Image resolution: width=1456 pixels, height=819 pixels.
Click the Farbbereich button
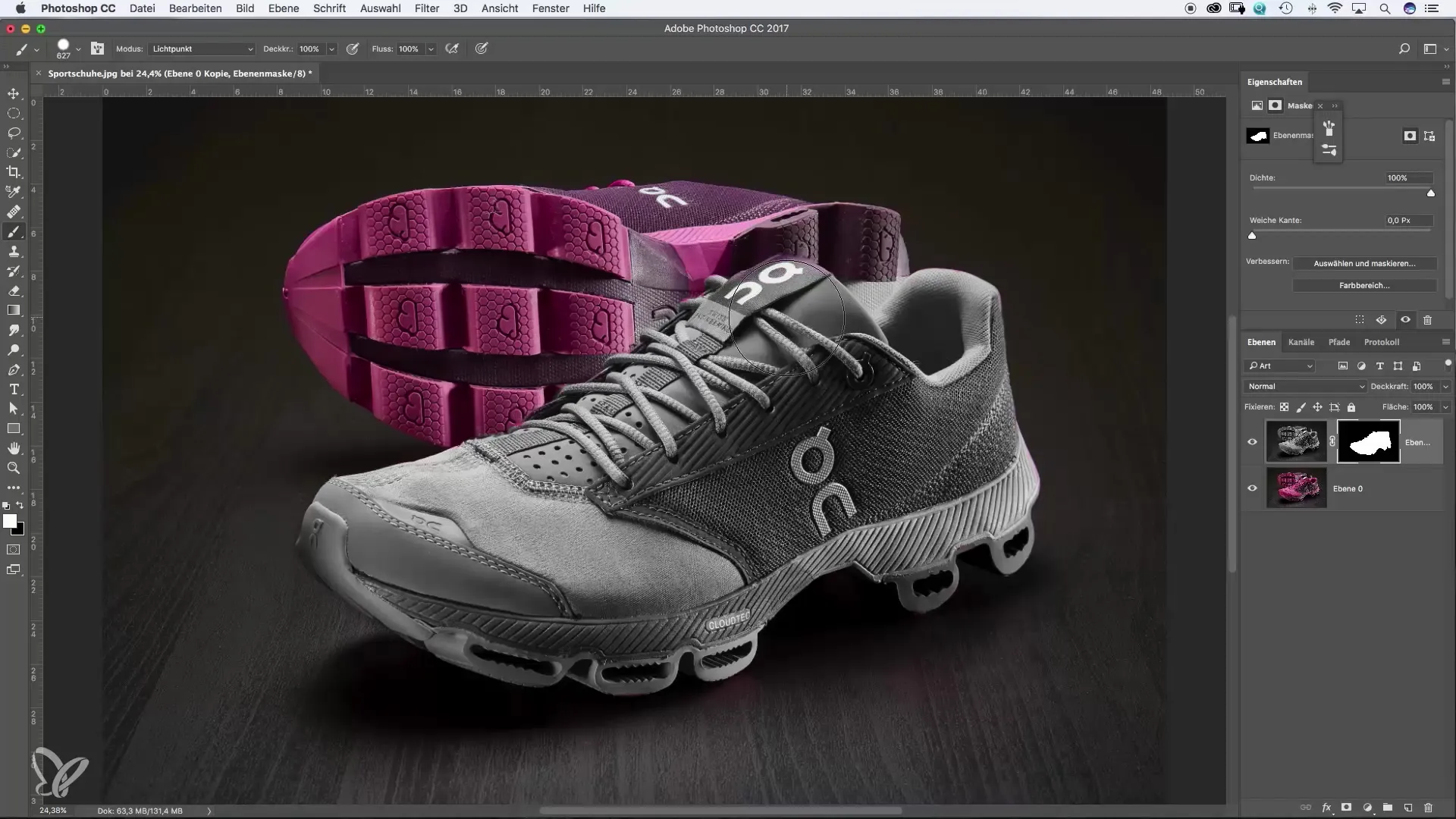[x=1364, y=285]
